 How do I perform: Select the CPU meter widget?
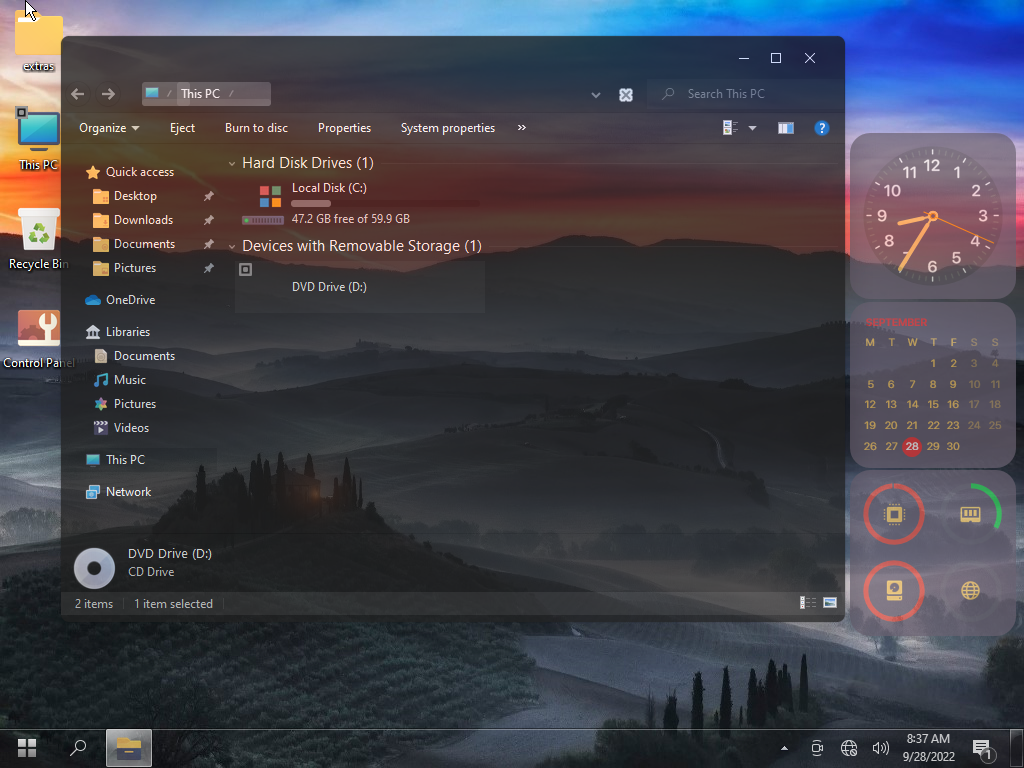coord(894,515)
